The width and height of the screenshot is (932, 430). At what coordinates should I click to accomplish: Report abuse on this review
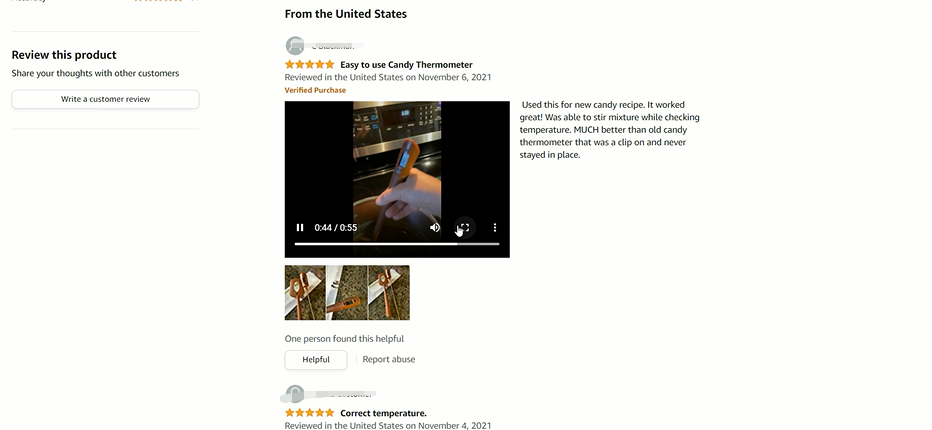point(389,359)
